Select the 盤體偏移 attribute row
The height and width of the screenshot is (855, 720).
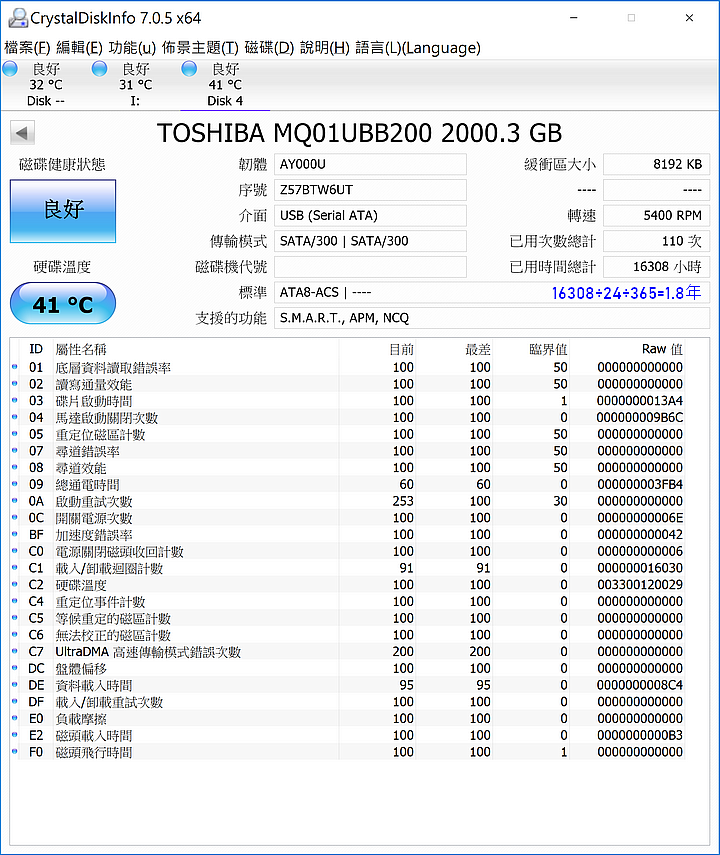click(x=347, y=668)
